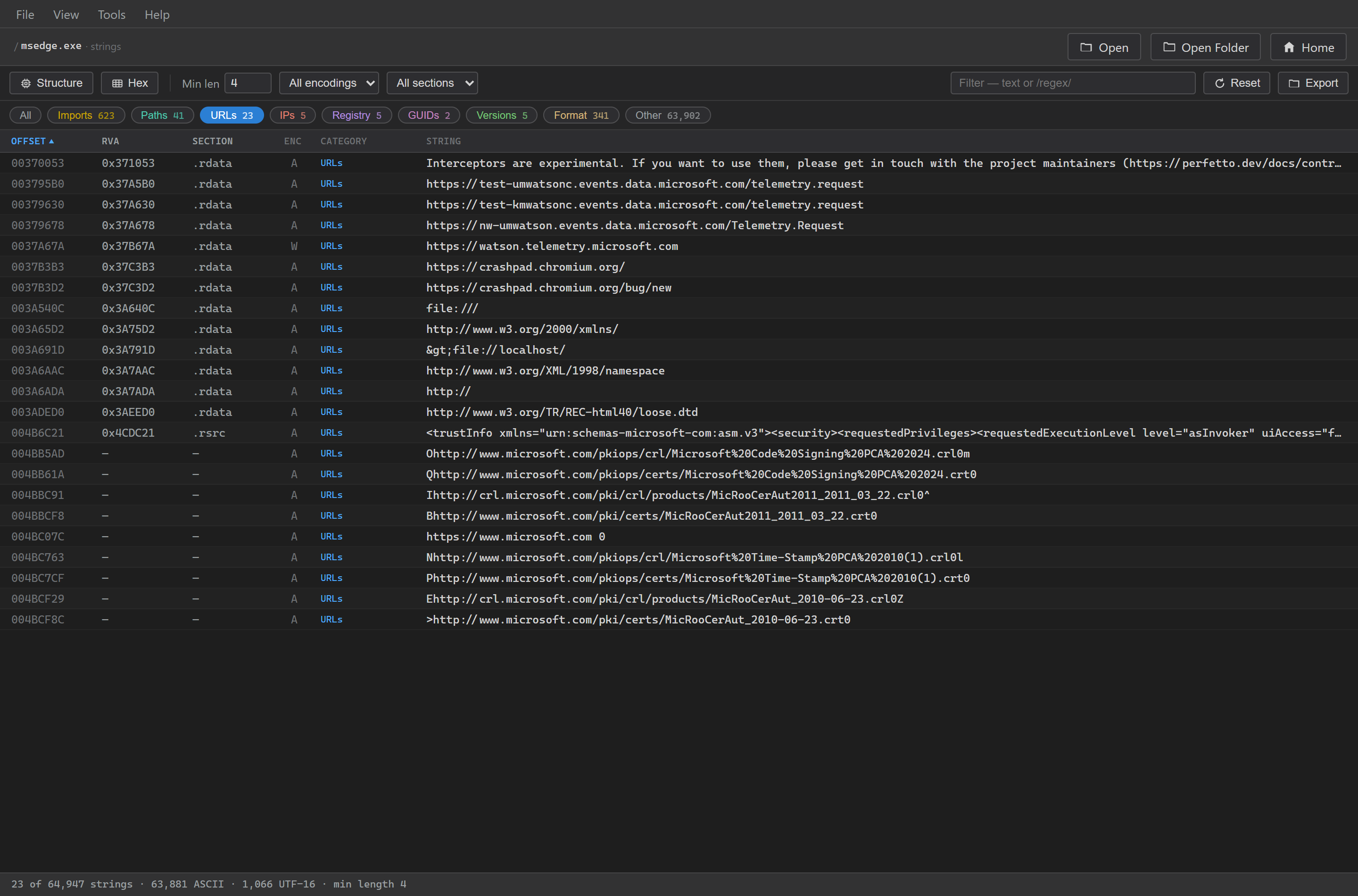Screen dimensions: 1358x896
Task: Select the test-umwatsonc telemetry URL row
Action: [x=679, y=184]
